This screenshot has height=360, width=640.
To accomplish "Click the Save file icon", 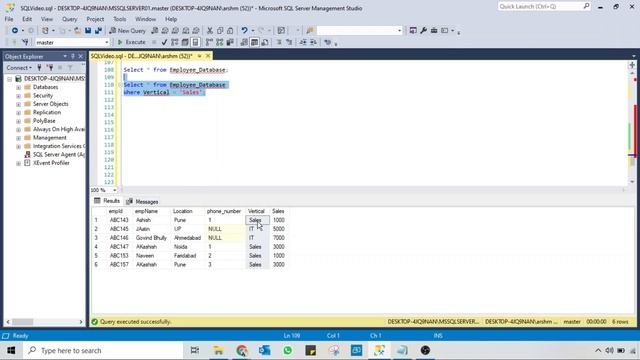I will click(88, 31).
